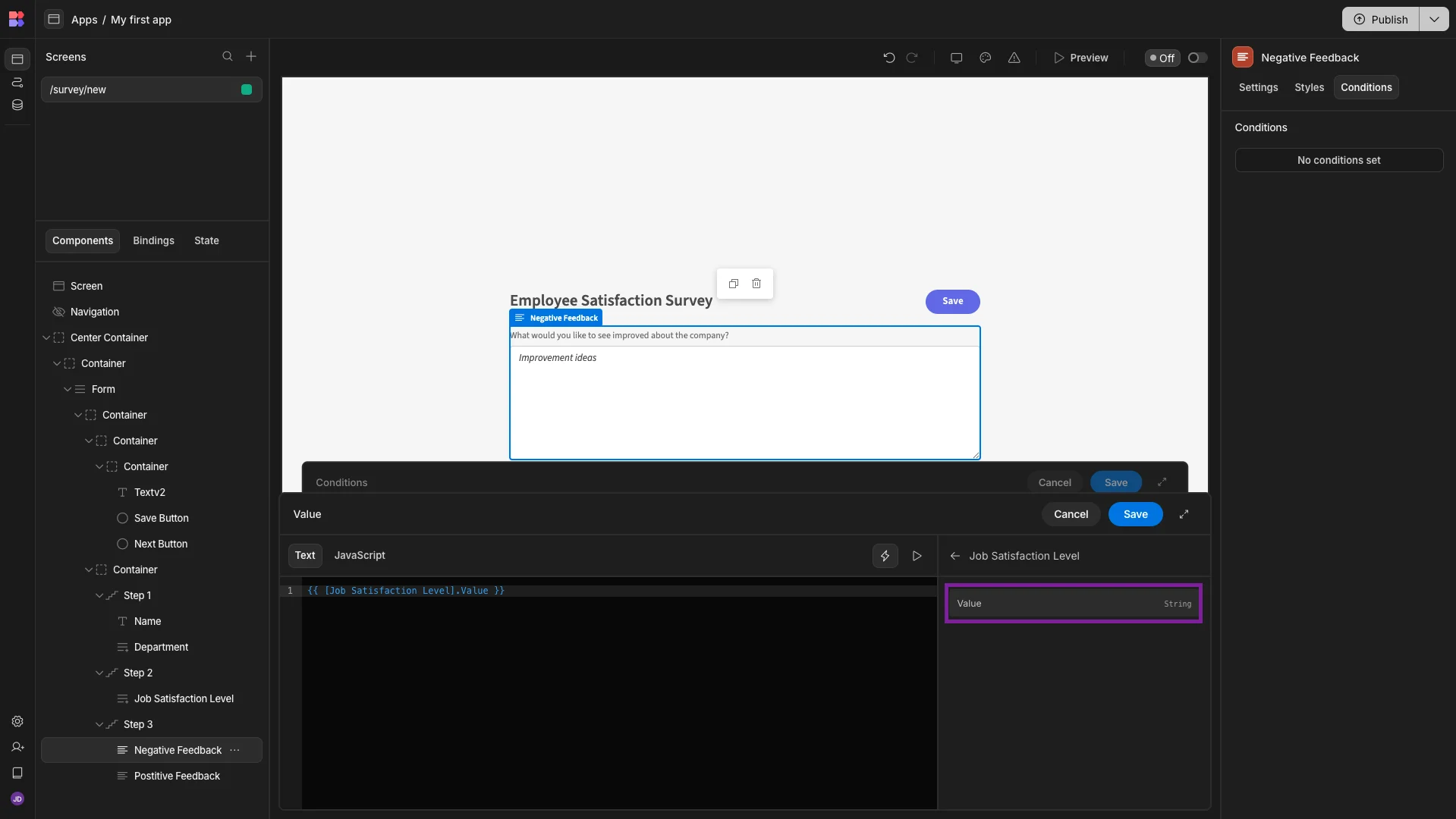Open the Publish dropdown arrow
The width and height of the screenshot is (1456, 819).
1434,19
